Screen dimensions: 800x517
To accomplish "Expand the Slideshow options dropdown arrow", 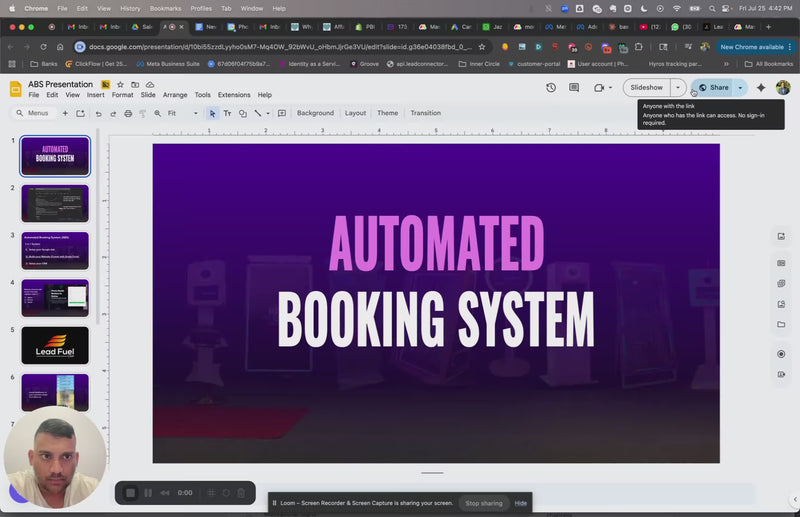I will tap(677, 88).
